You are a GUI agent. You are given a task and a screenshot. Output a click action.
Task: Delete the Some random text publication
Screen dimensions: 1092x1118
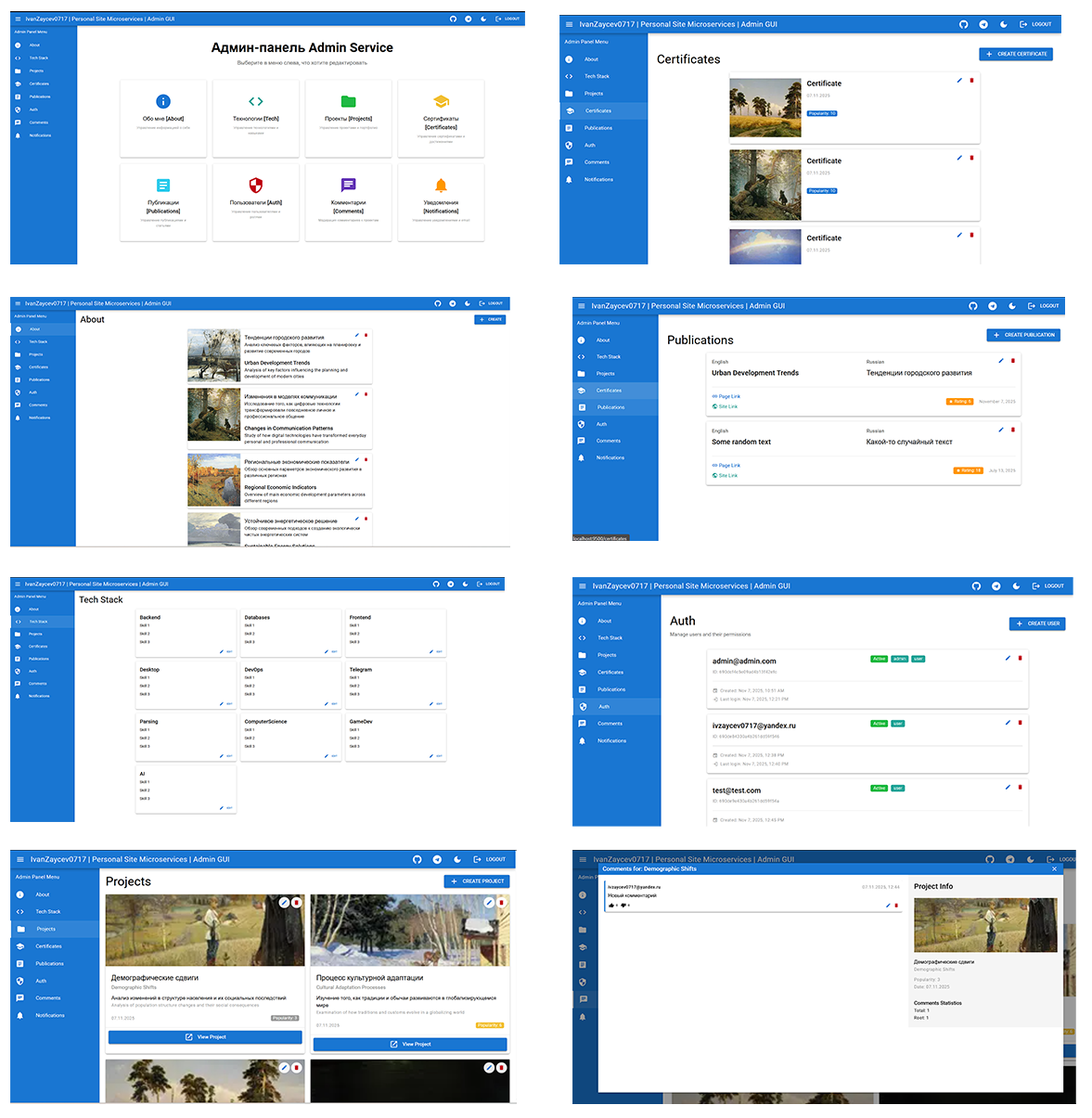pyautogui.click(x=1012, y=430)
